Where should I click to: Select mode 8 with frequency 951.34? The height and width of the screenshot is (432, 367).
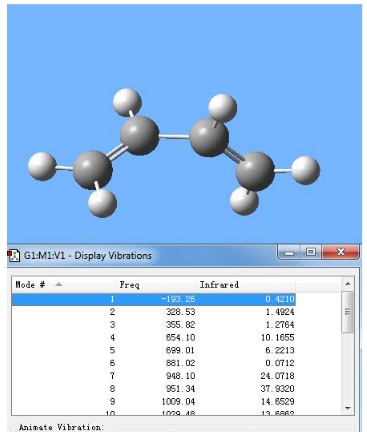(x=154, y=389)
